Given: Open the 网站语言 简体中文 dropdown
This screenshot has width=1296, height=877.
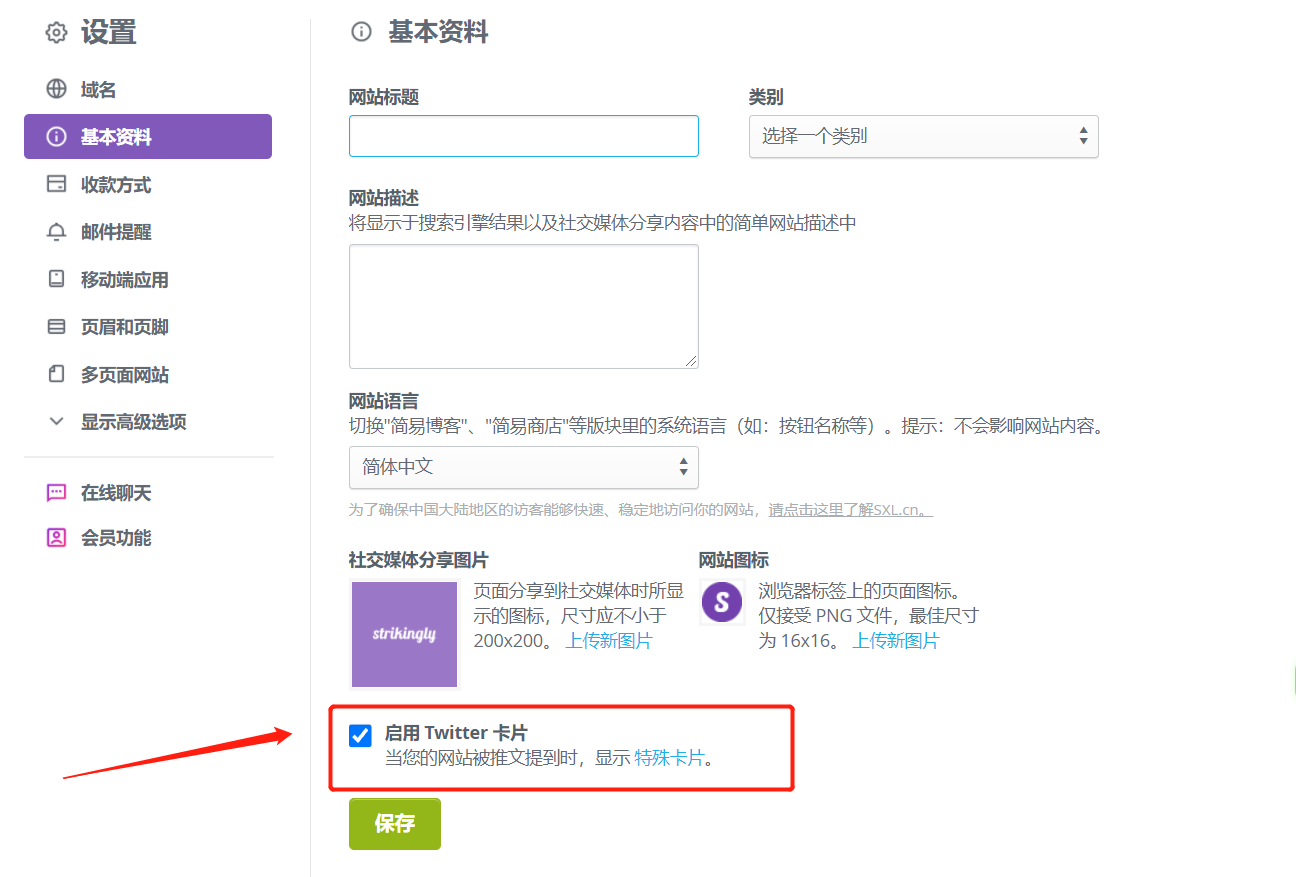Looking at the screenshot, I should coord(523,467).
